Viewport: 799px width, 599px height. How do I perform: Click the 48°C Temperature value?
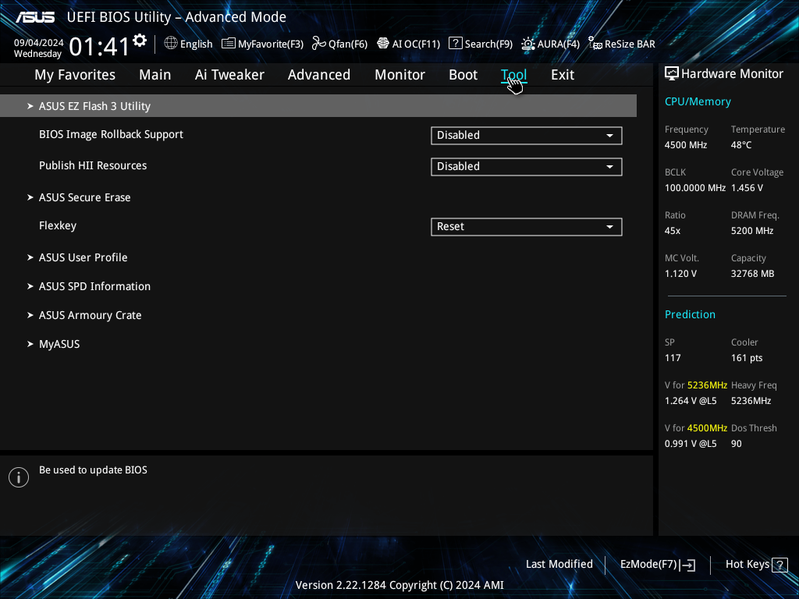[741, 145]
